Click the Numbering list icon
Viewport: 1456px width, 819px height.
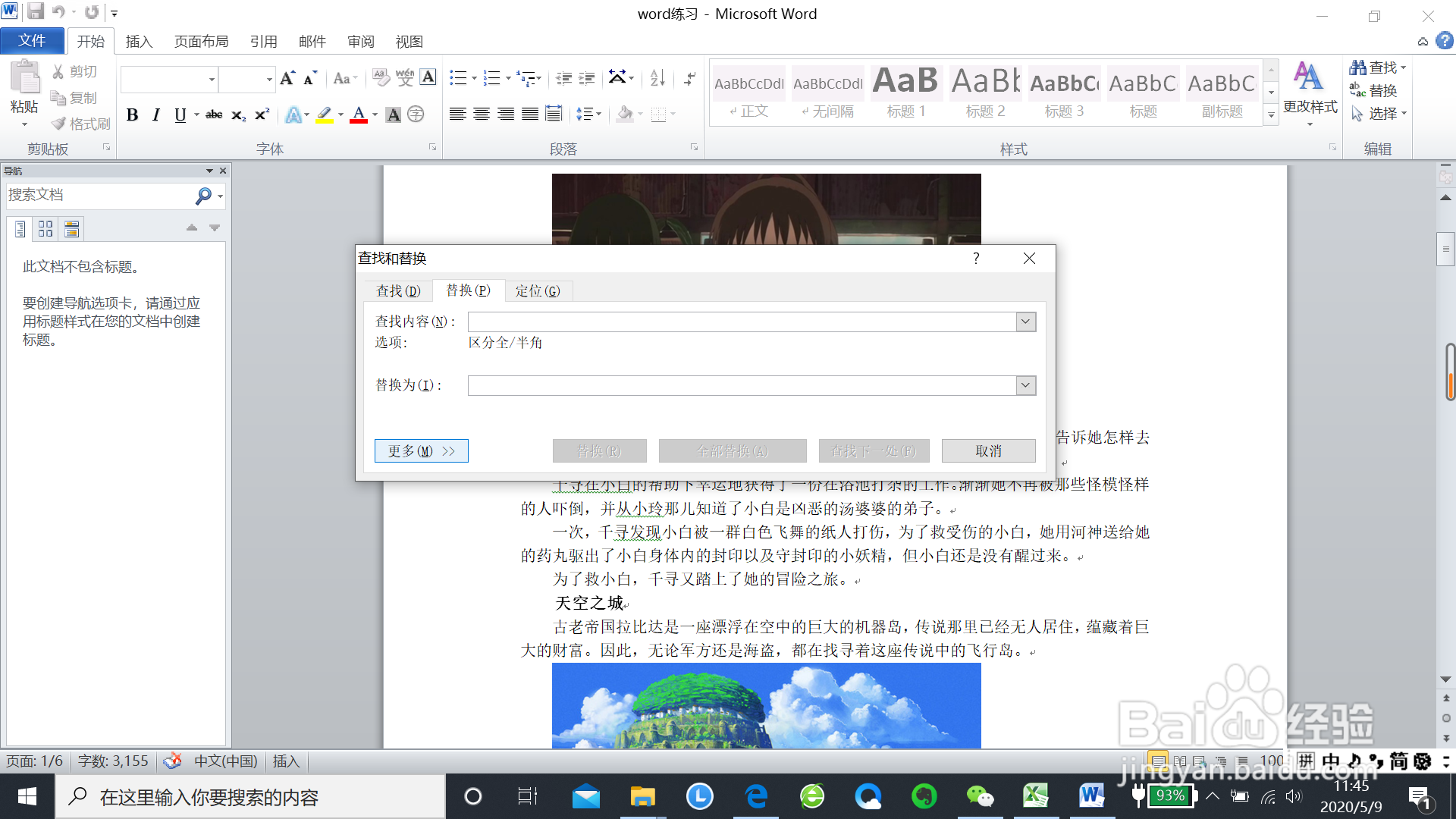tap(491, 77)
